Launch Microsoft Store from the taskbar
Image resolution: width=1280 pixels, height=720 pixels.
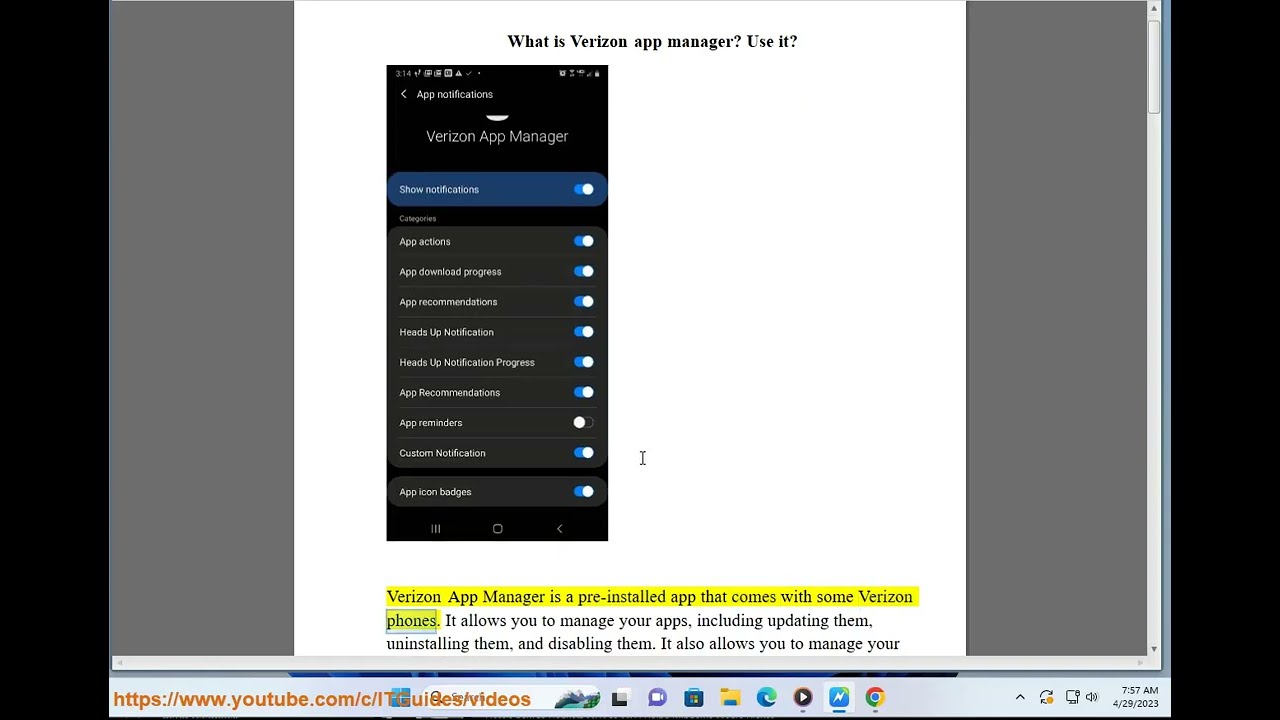point(694,698)
